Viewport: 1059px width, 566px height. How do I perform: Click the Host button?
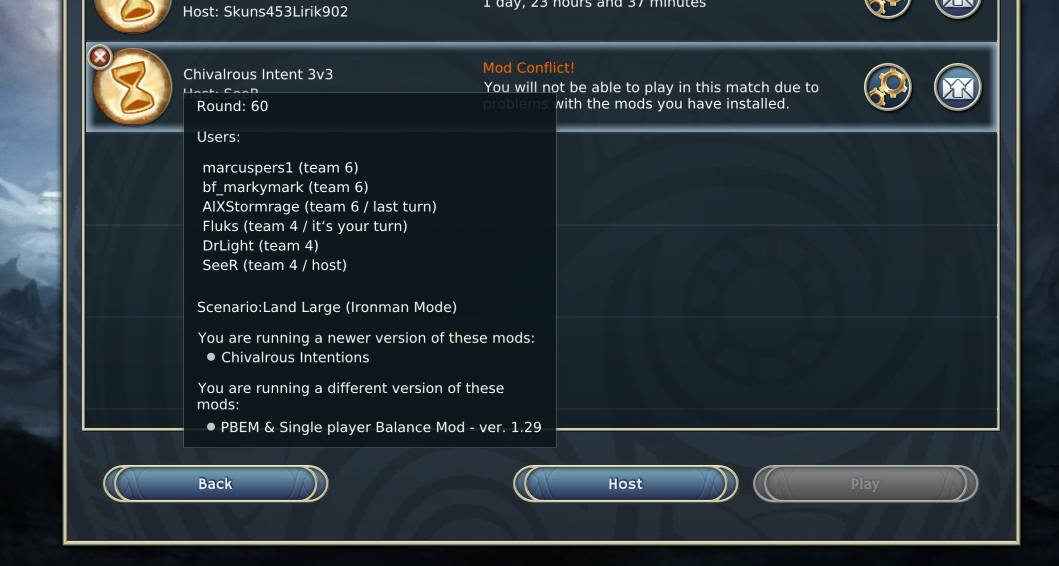625,484
